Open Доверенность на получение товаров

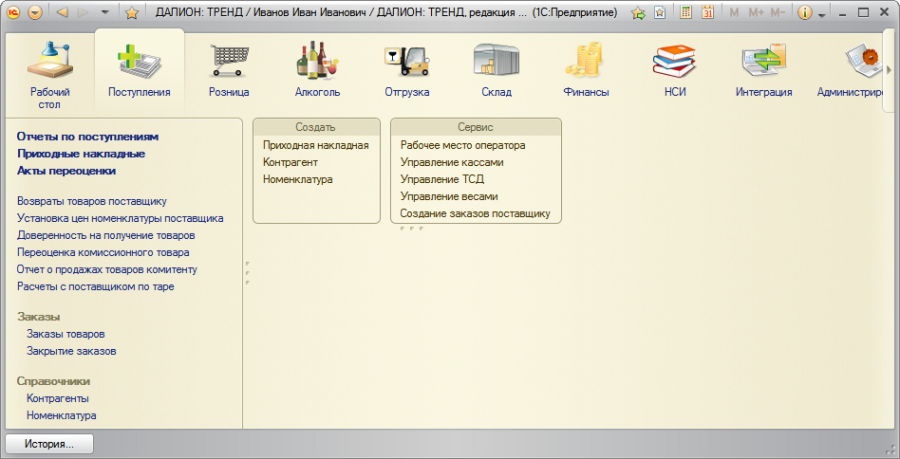coord(106,235)
